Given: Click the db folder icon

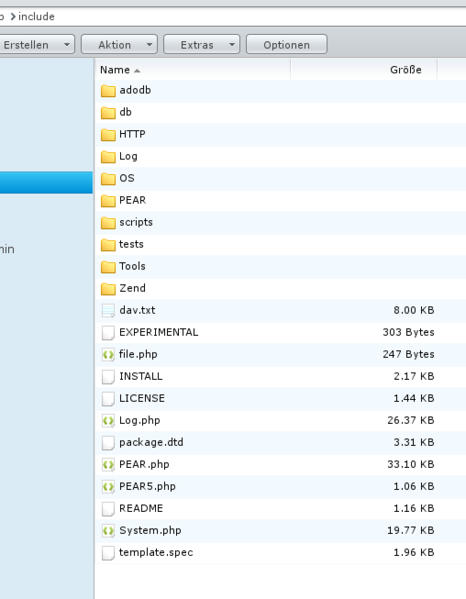Looking at the screenshot, I should pos(108,113).
